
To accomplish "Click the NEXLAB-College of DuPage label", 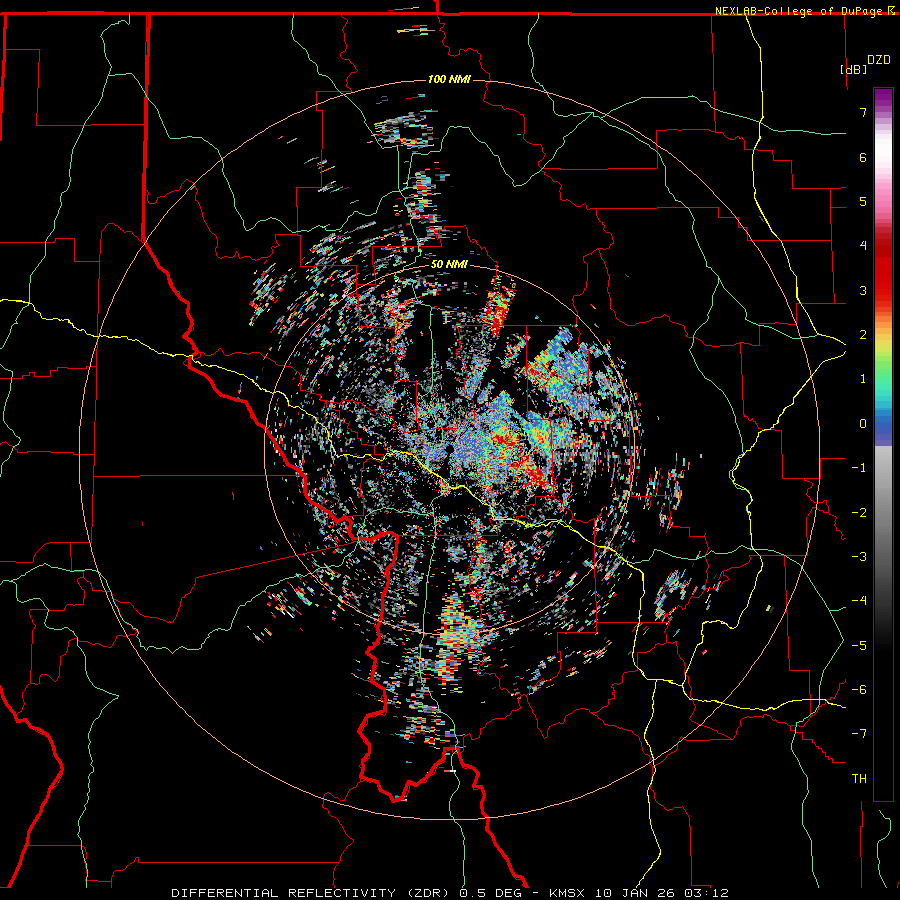I will pyautogui.click(x=799, y=11).
